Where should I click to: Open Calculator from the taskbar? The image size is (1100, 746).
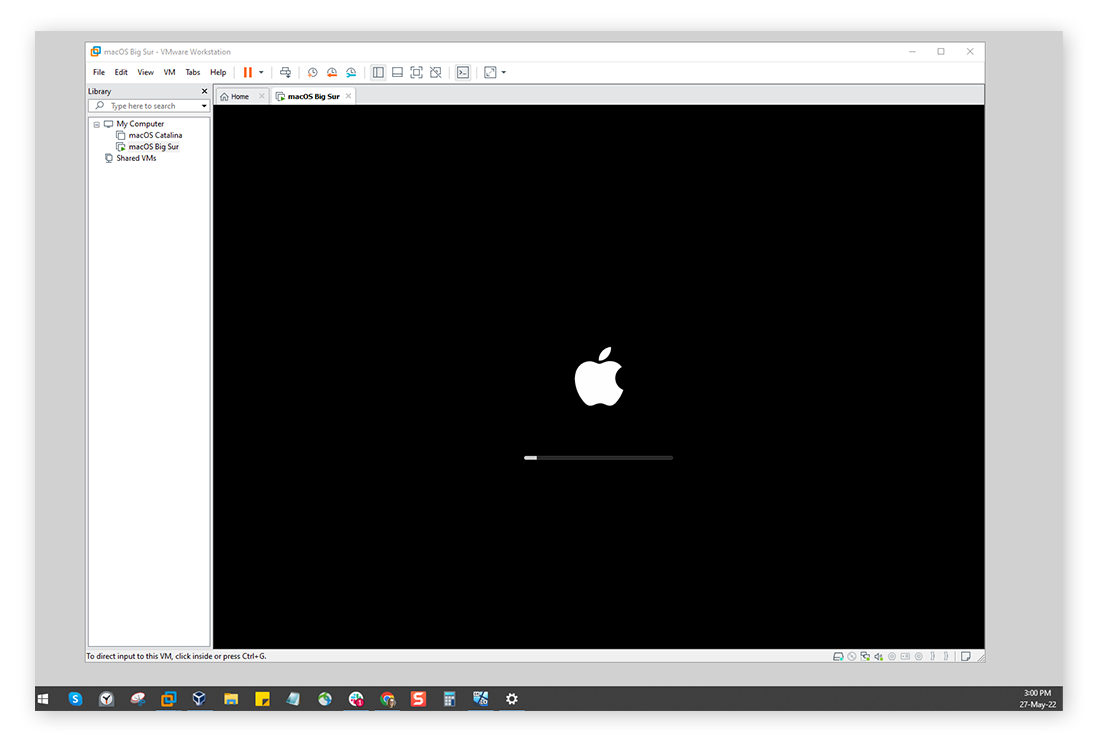coord(450,699)
